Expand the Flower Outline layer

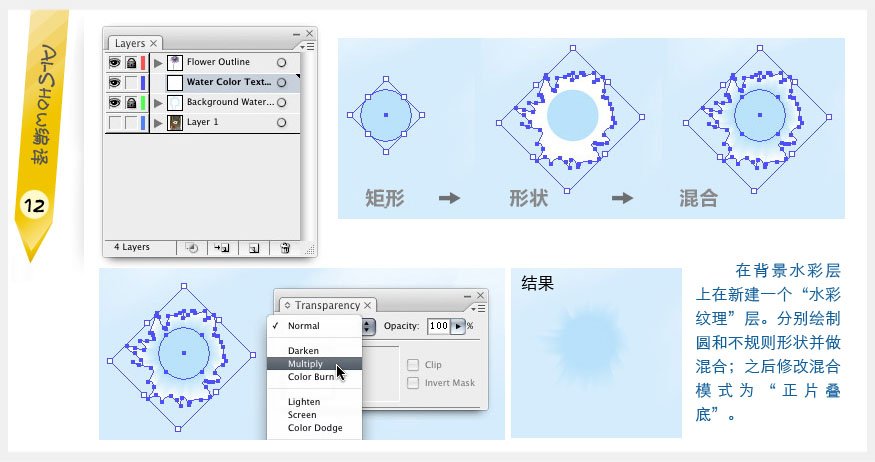tap(158, 62)
